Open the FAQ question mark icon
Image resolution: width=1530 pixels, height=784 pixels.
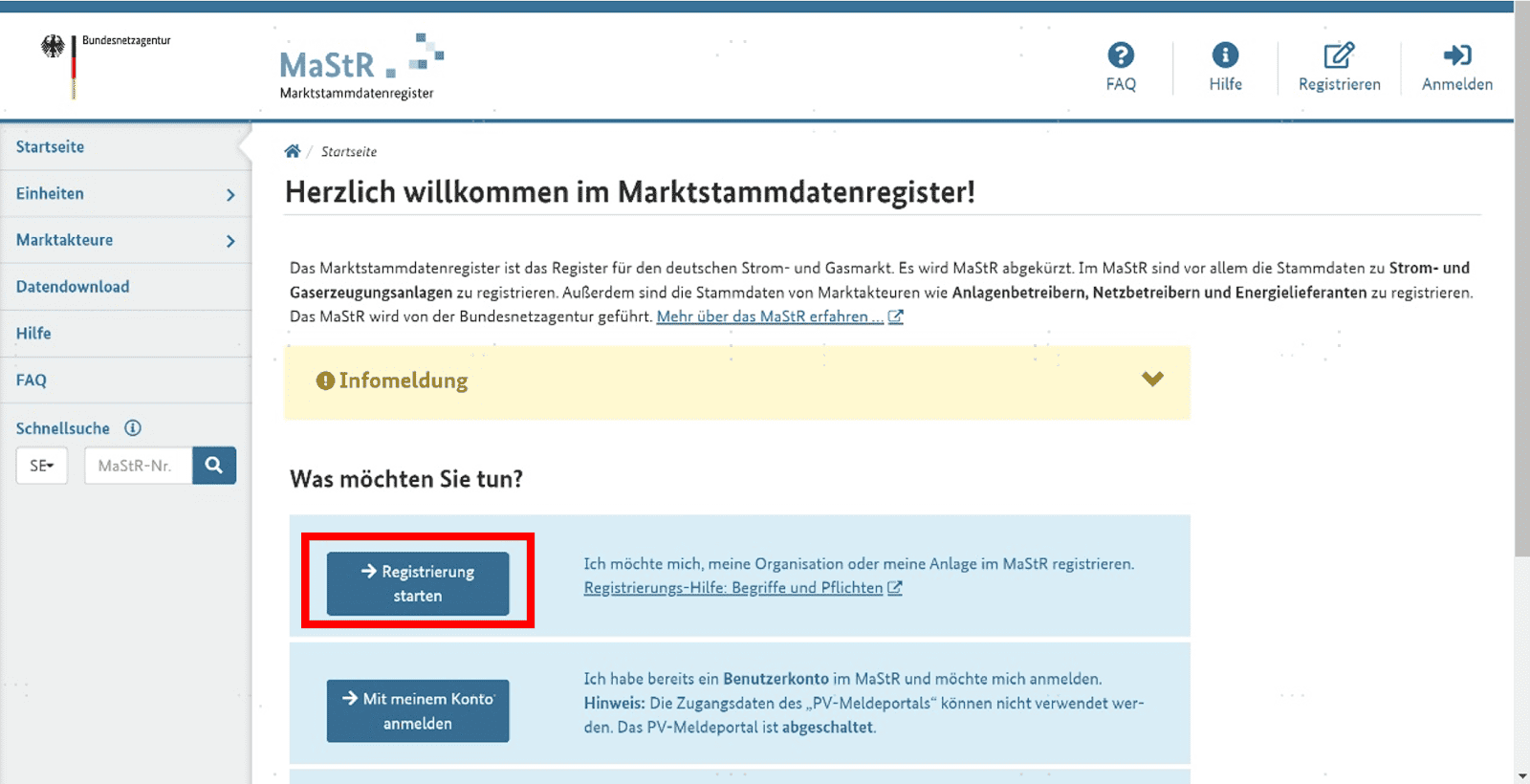coord(1121,55)
